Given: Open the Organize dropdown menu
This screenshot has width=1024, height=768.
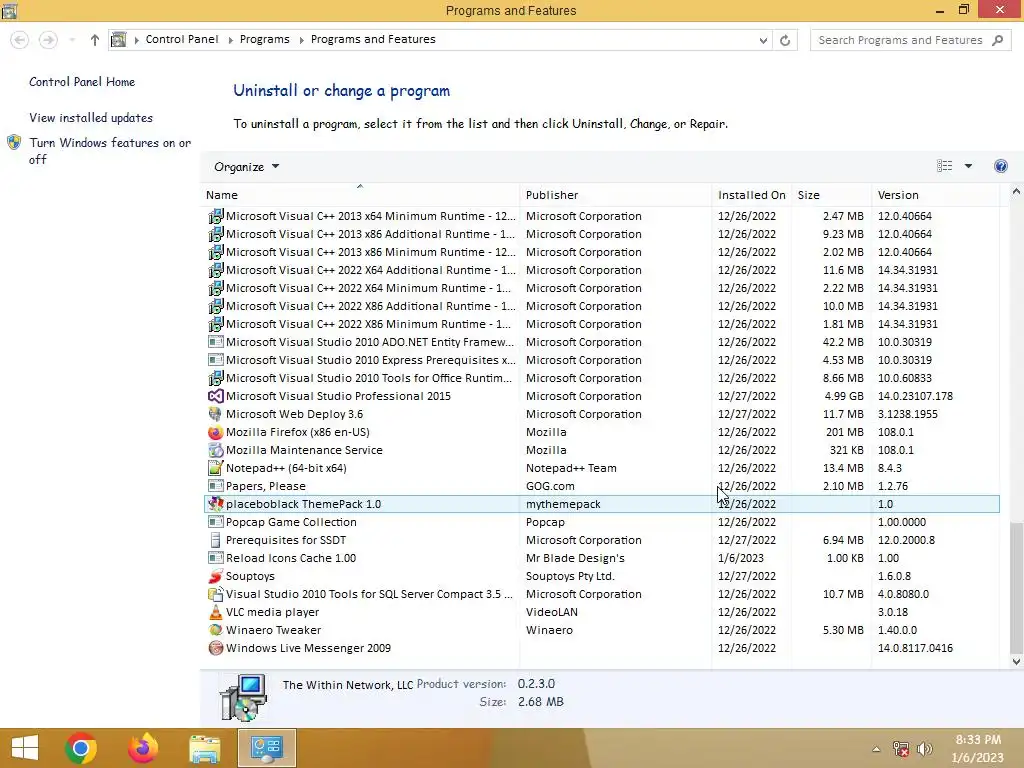Looking at the screenshot, I should coord(246,167).
